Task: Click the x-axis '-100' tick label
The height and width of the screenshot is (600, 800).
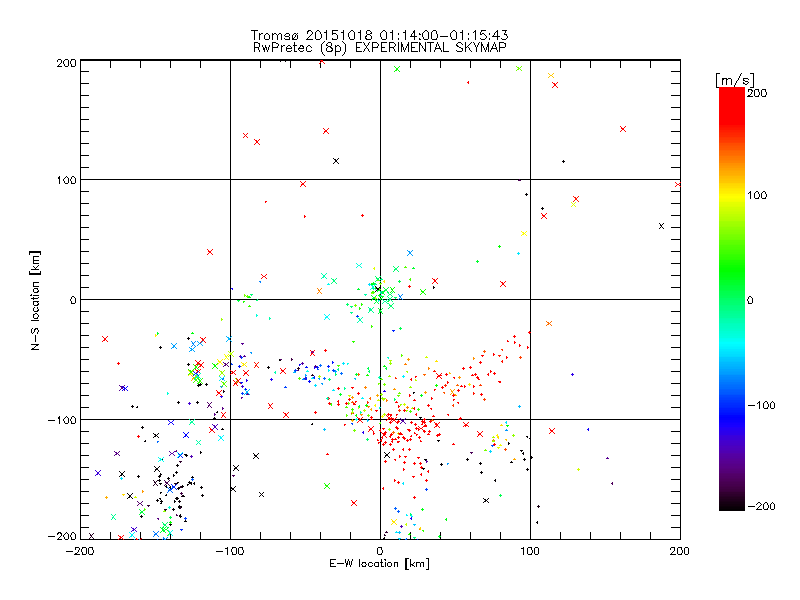Action: click(230, 551)
